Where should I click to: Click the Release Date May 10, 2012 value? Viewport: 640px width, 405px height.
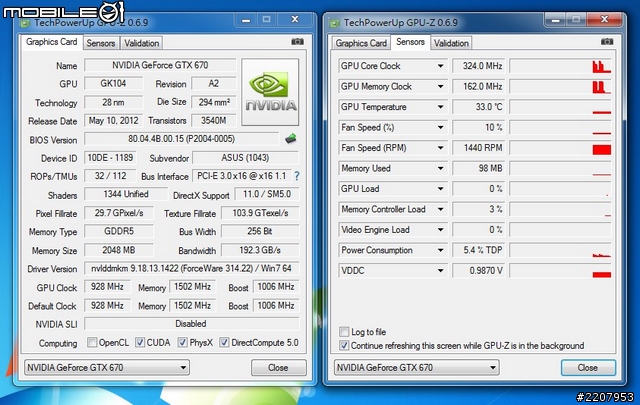(113, 121)
